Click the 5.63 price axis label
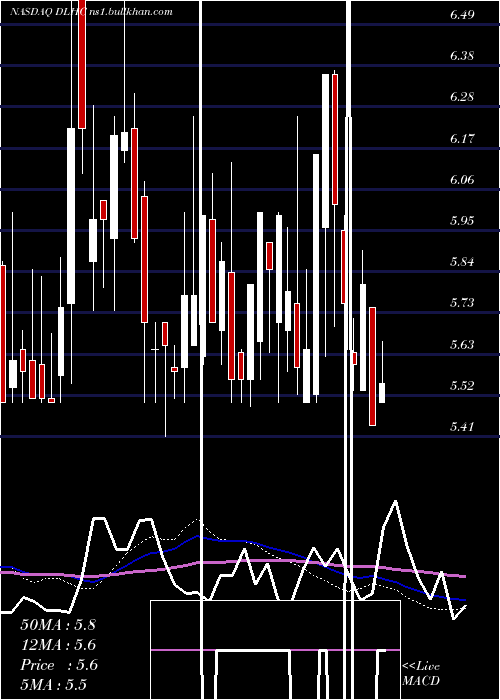 click(462, 344)
